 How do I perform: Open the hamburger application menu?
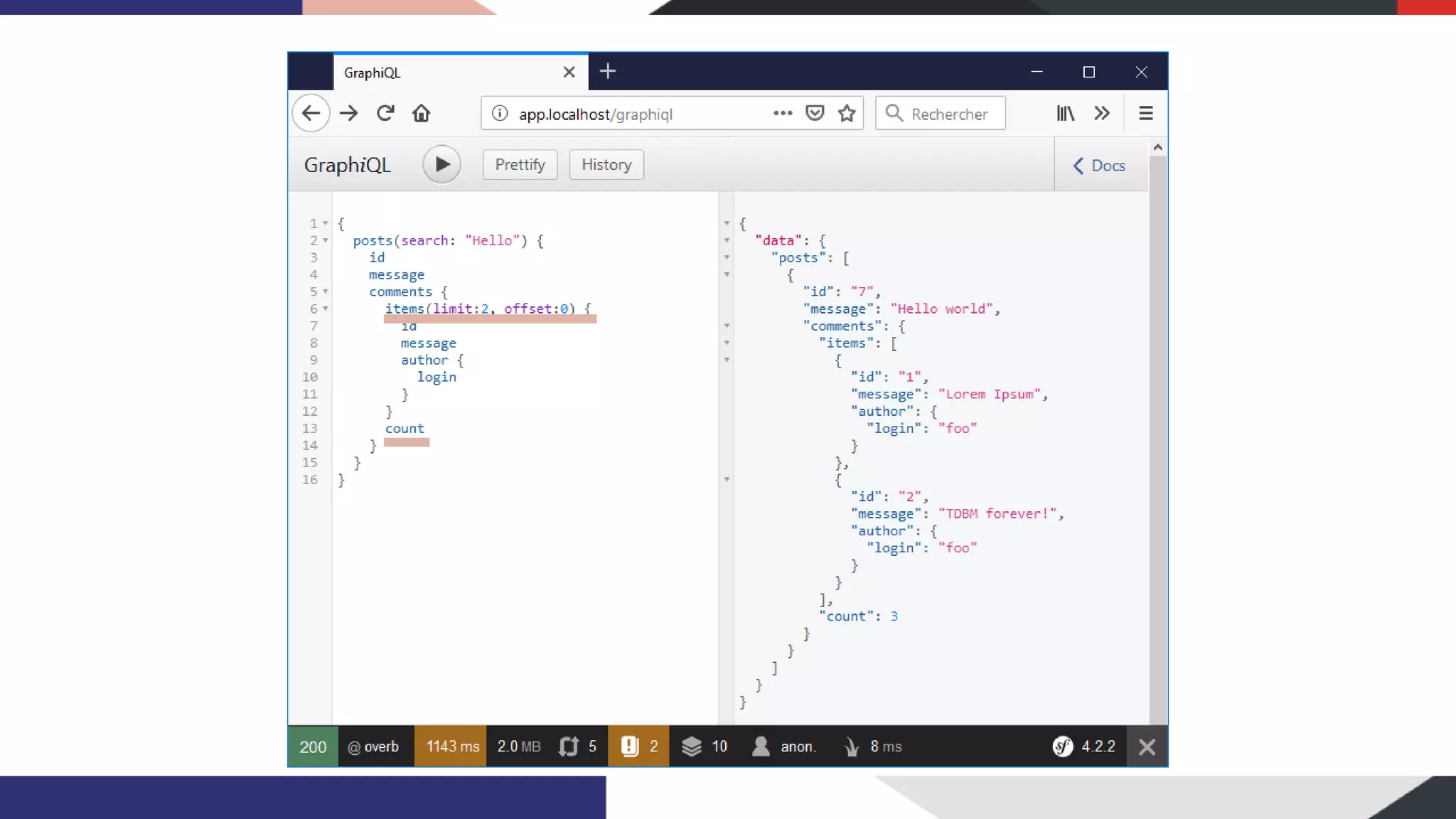click(x=1145, y=113)
